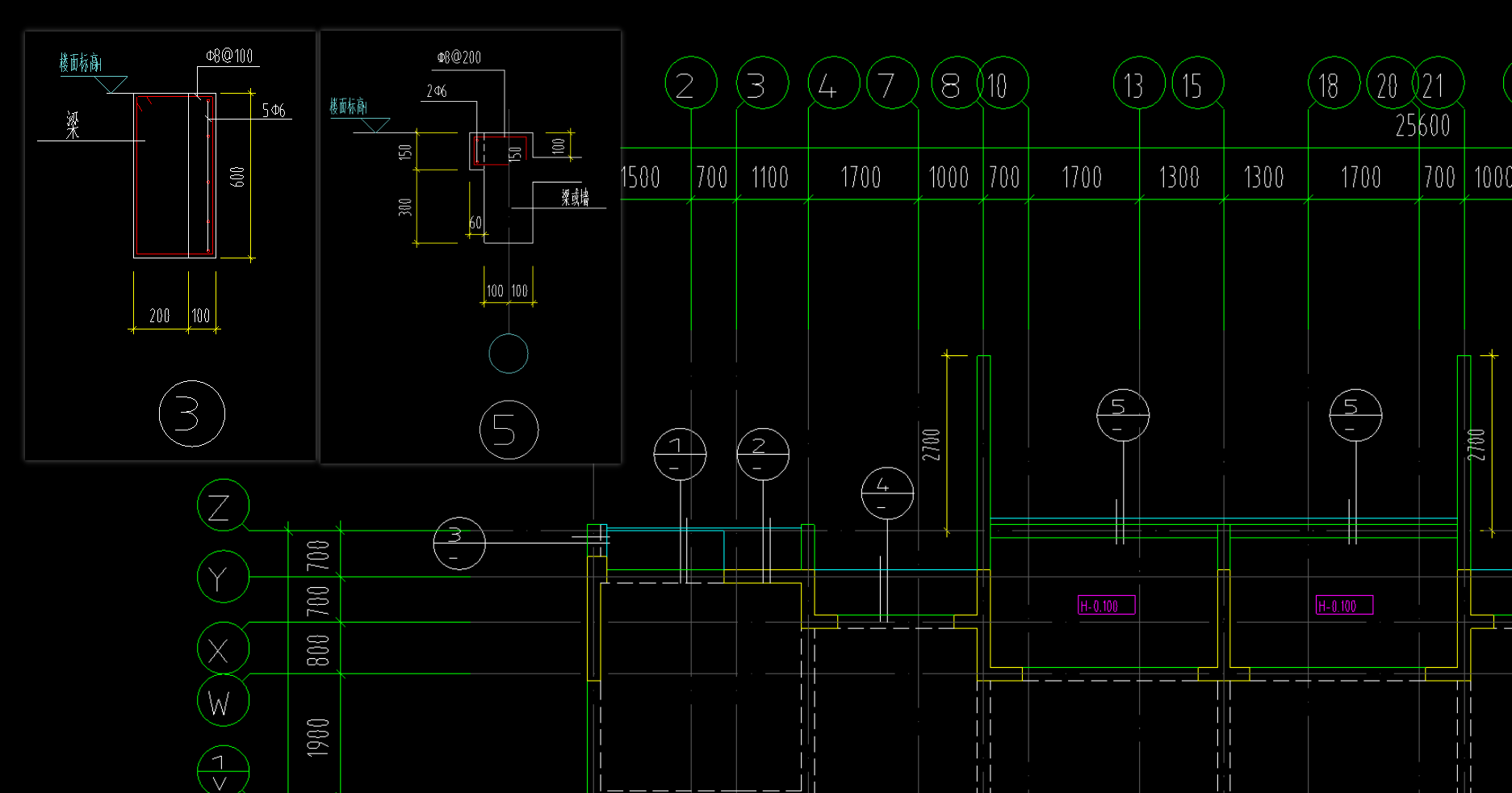
Task: Click the 2Φ6 rebar annotation
Action: click(x=437, y=91)
